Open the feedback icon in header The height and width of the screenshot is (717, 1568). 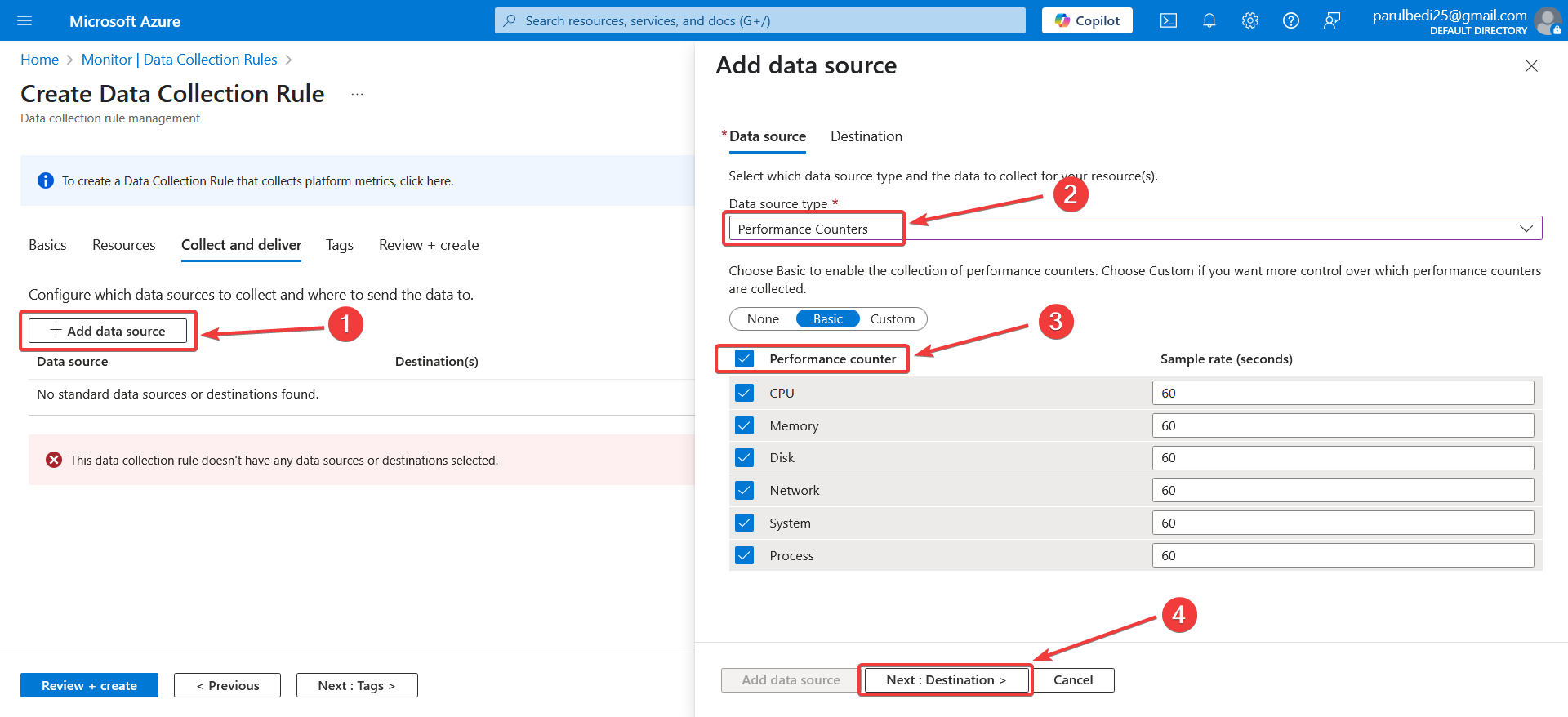pyautogui.click(x=1332, y=20)
